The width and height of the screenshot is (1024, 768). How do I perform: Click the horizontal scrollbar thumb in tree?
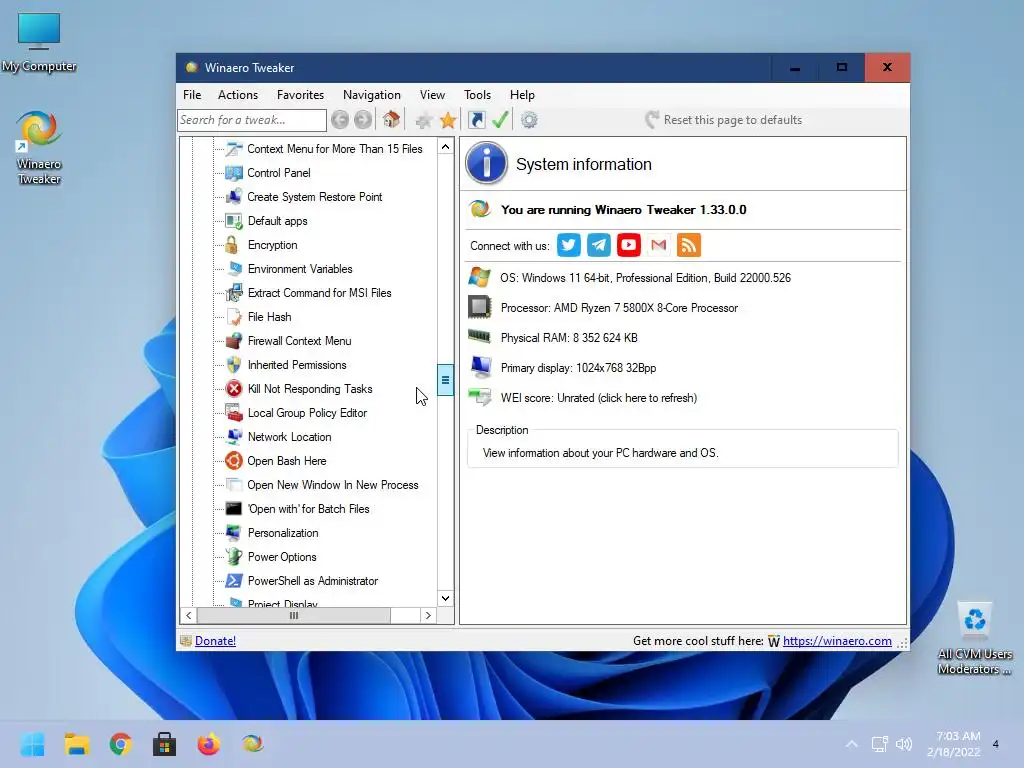(x=294, y=615)
